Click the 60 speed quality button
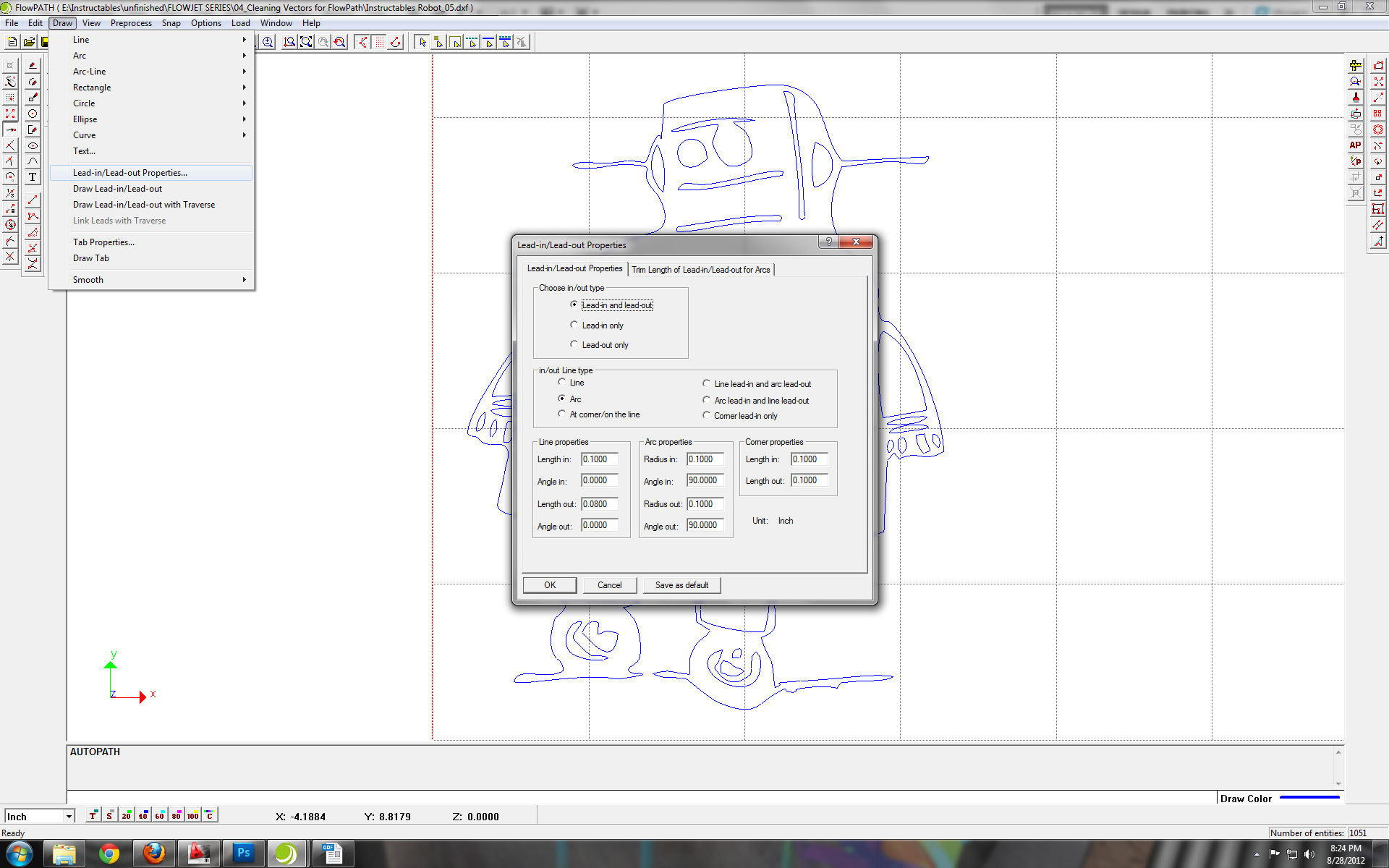The height and width of the screenshot is (868, 1389). click(x=159, y=815)
